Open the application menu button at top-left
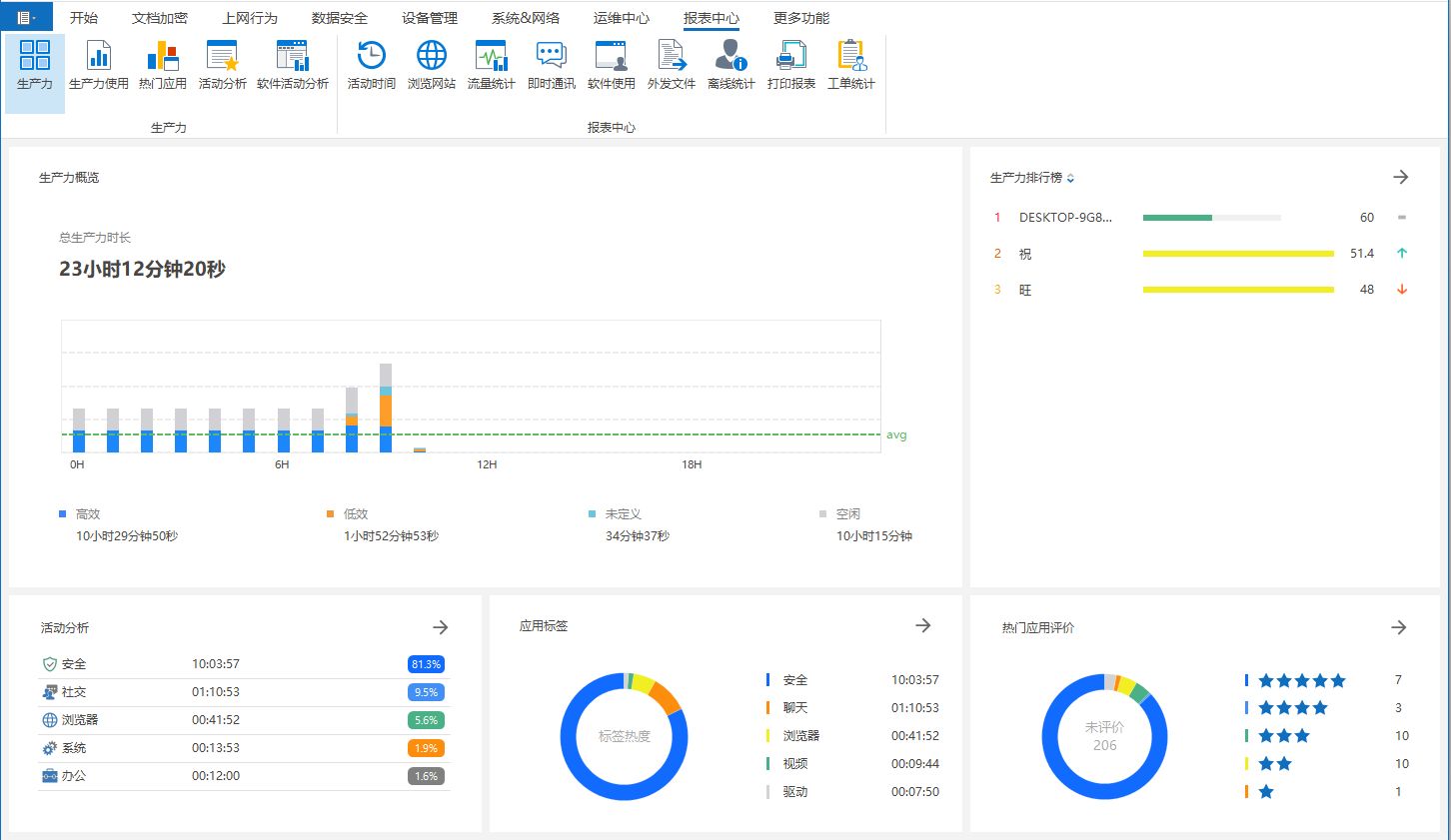 pos(27,17)
